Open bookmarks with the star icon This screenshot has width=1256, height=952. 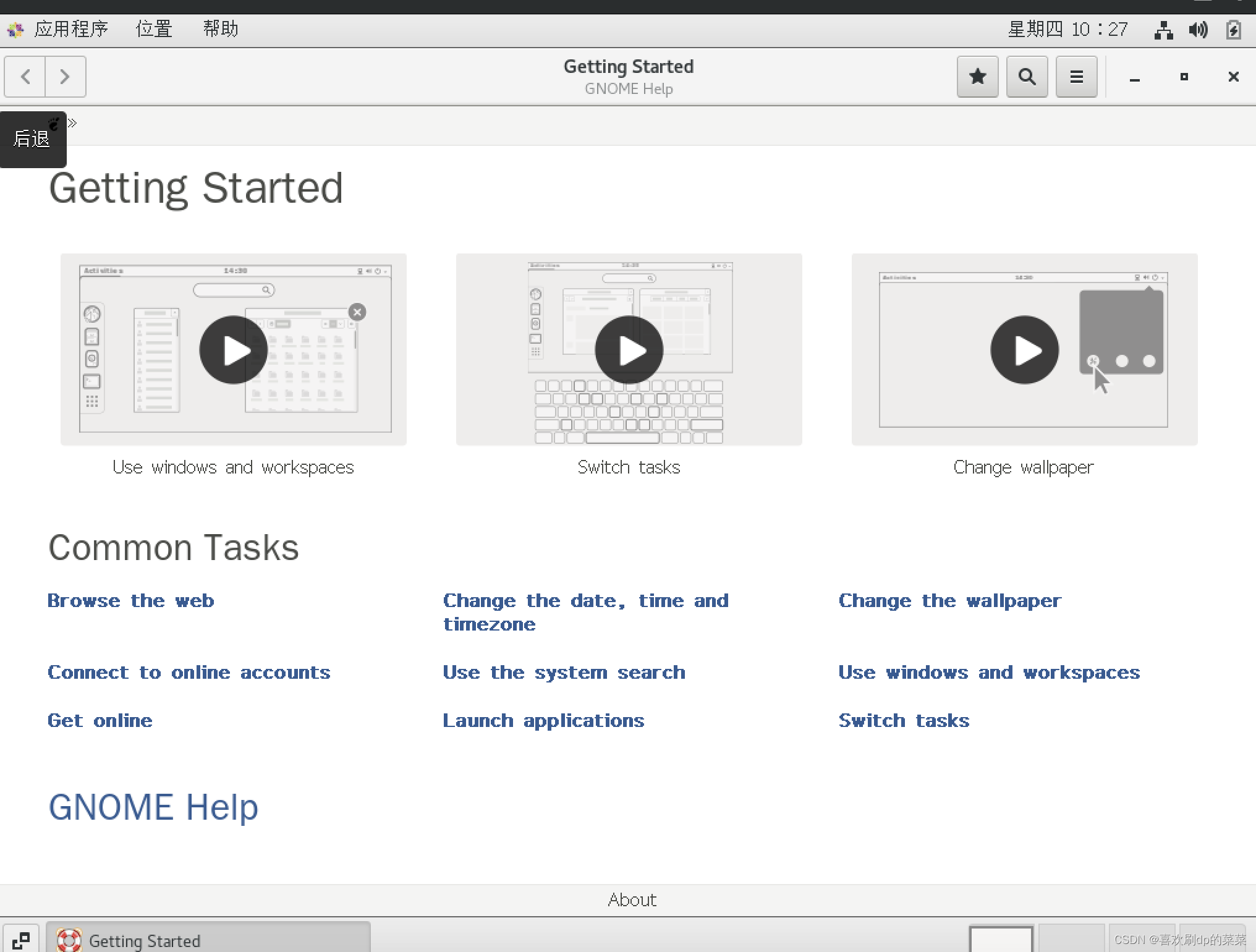coord(977,77)
